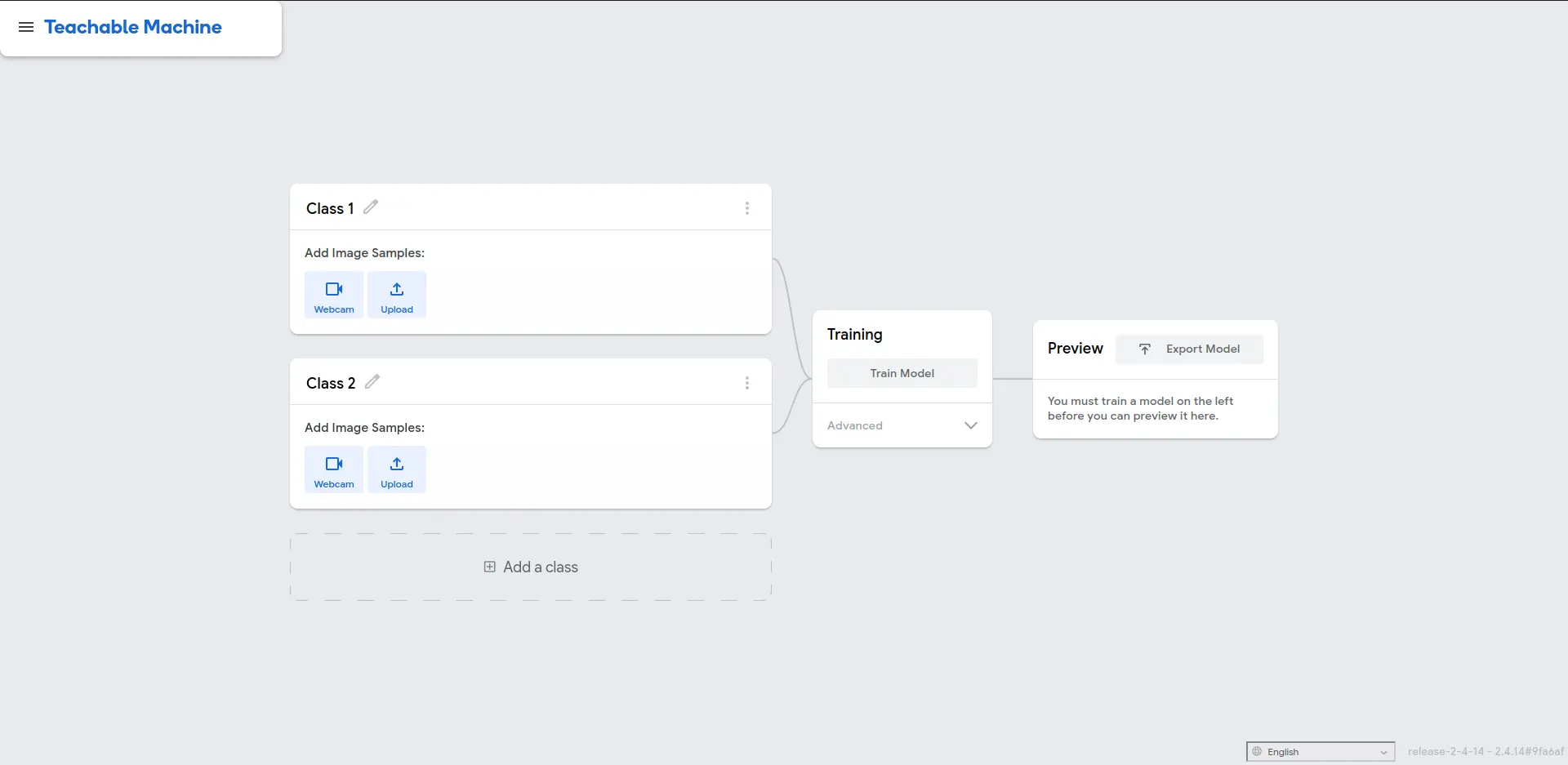The width and height of the screenshot is (1568, 765).
Task: Add a class
Action: [x=531, y=567]
